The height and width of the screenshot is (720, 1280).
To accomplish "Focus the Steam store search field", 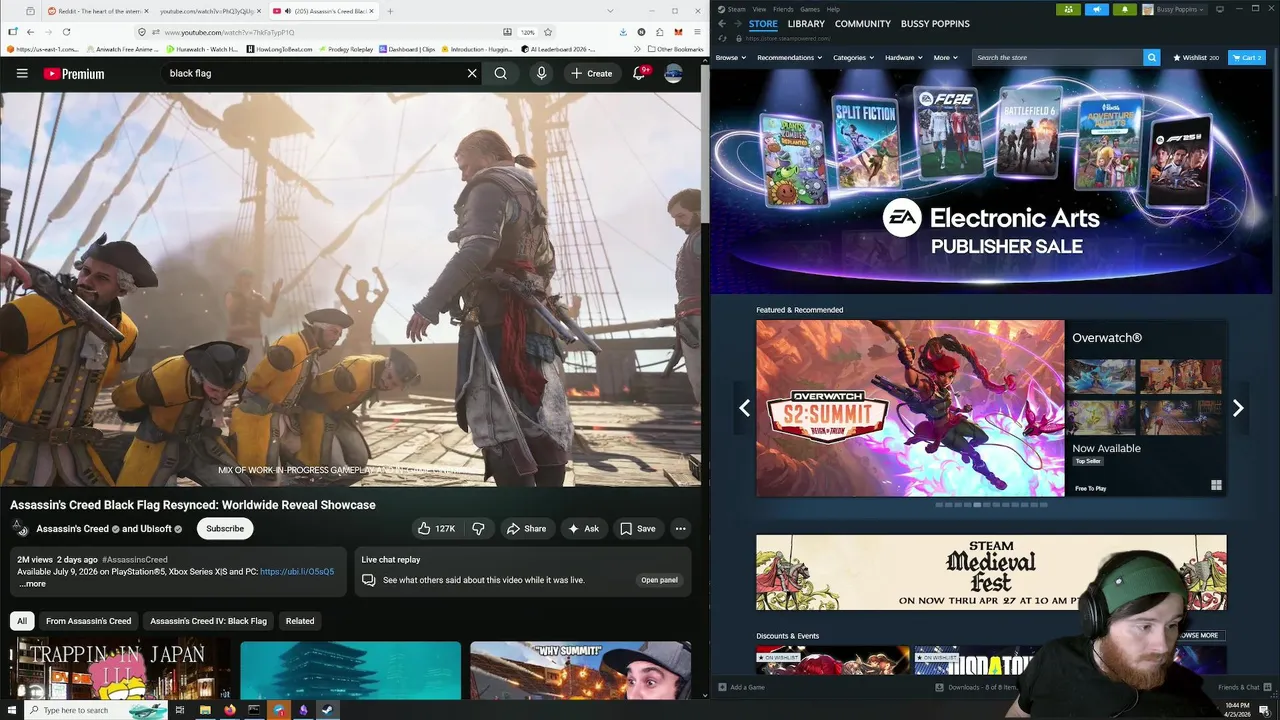I will 1057,57.
